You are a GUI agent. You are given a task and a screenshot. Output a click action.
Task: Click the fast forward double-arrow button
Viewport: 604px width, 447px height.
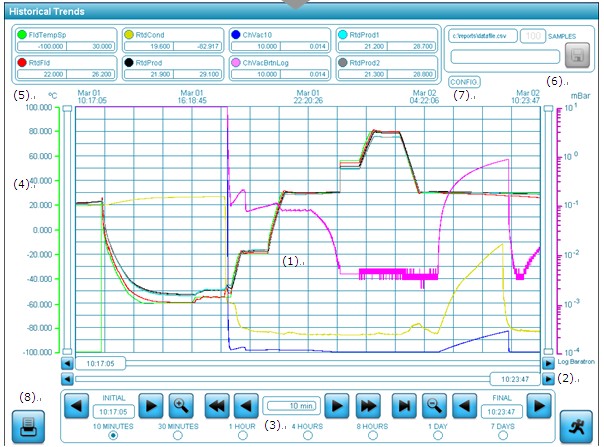point(368,405)
